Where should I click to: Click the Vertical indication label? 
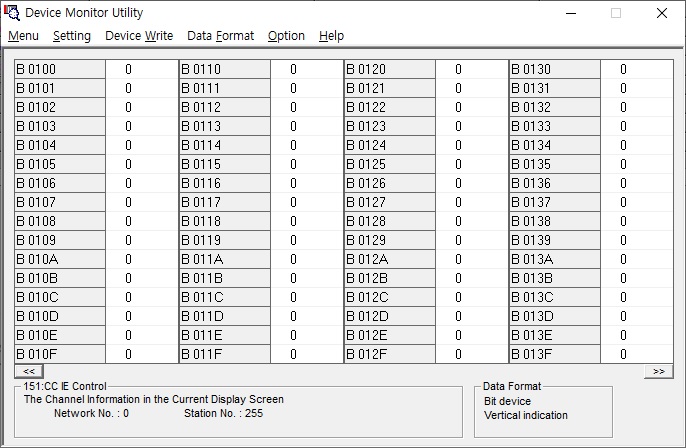coord(525,415)
